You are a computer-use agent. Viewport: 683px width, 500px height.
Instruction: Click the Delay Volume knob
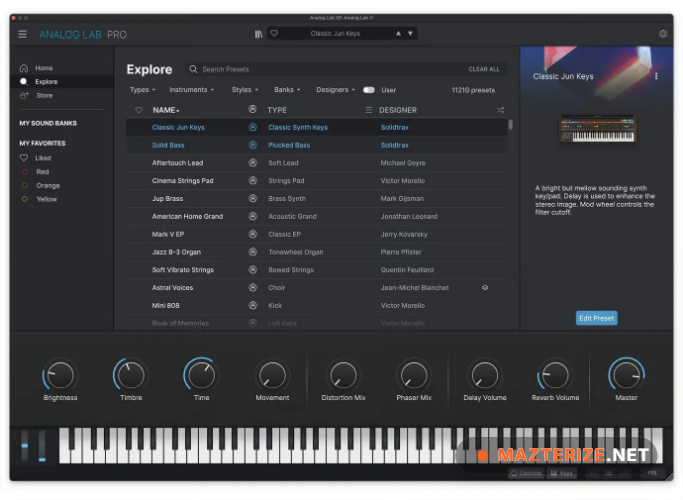coord(485,375)
